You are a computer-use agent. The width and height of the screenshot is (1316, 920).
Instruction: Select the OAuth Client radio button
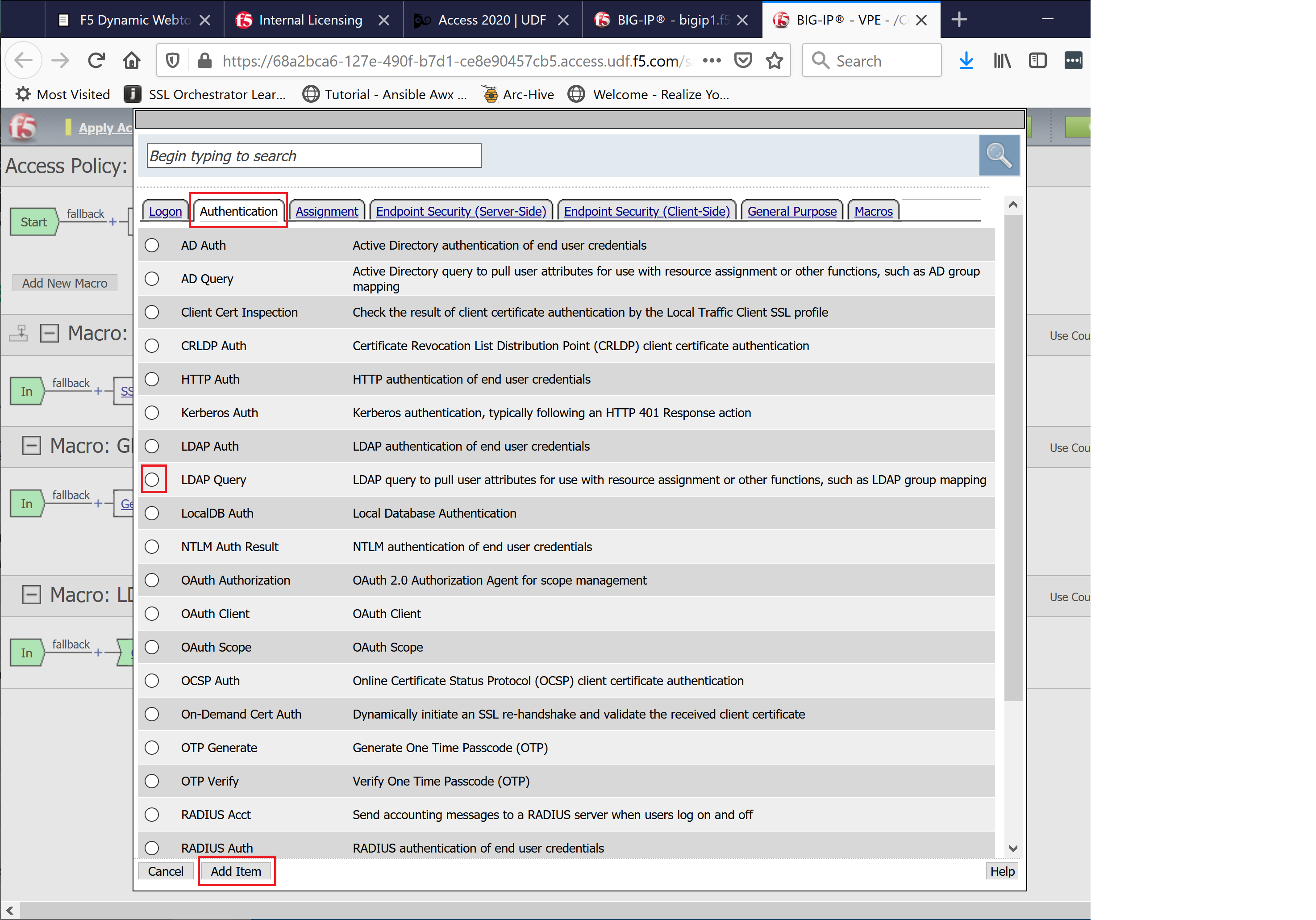(x=152, y=614)
